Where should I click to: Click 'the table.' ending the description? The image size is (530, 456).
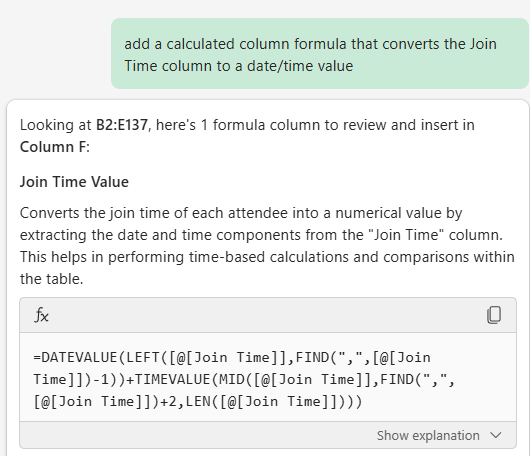[x=51, y=279]
